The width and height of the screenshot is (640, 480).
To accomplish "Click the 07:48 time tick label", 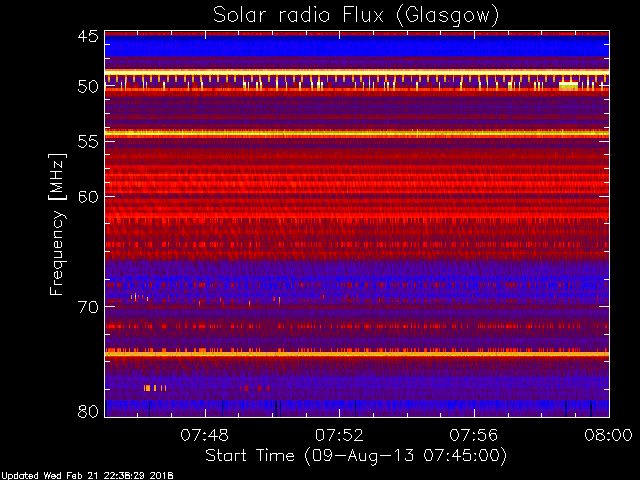I will pyautogui.click(x=204, y=435).
